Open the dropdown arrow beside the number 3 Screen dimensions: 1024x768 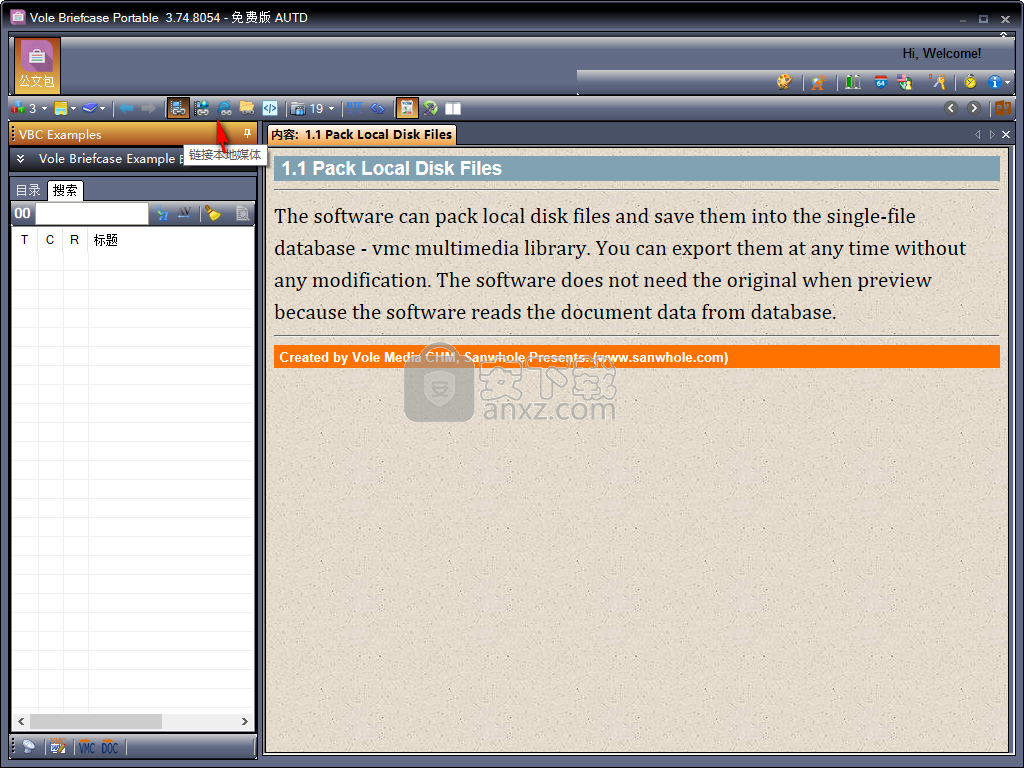44,108
